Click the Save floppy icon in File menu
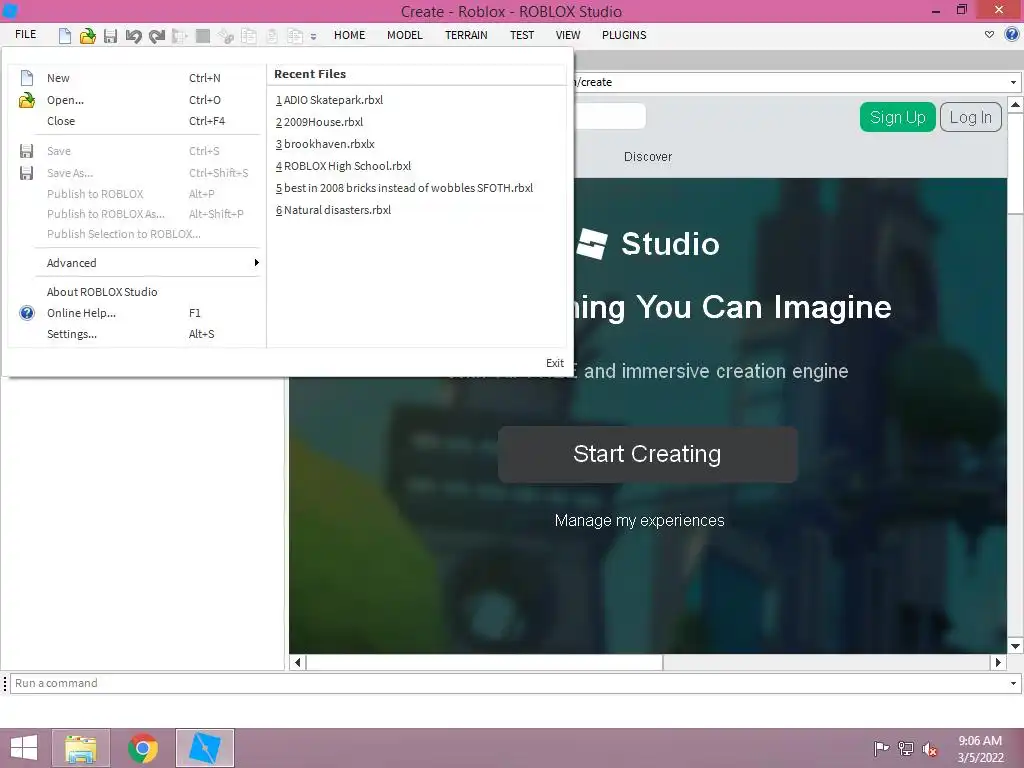This screenshot has width=1024, height=768. (27, 151)
